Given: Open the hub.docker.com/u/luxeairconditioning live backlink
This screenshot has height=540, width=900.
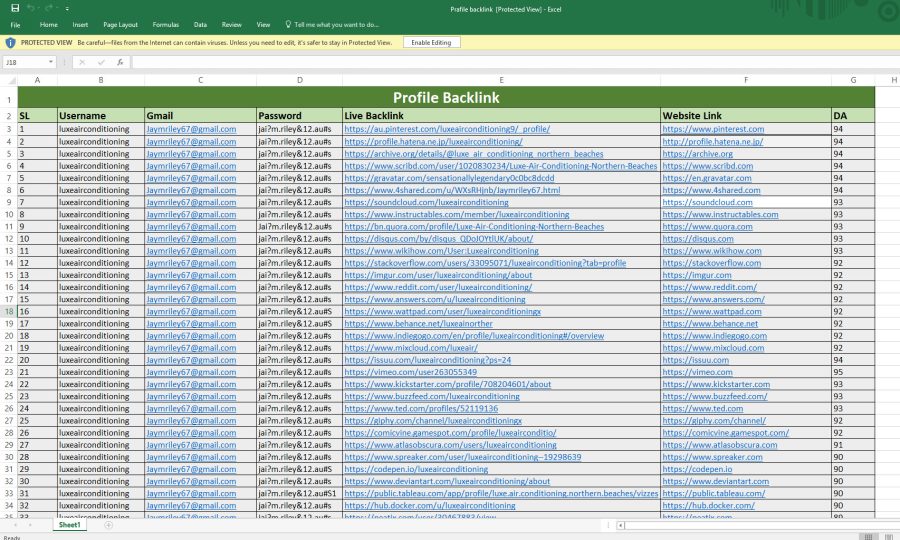Looking at the screenshot, I should click(x=430, y=506).
